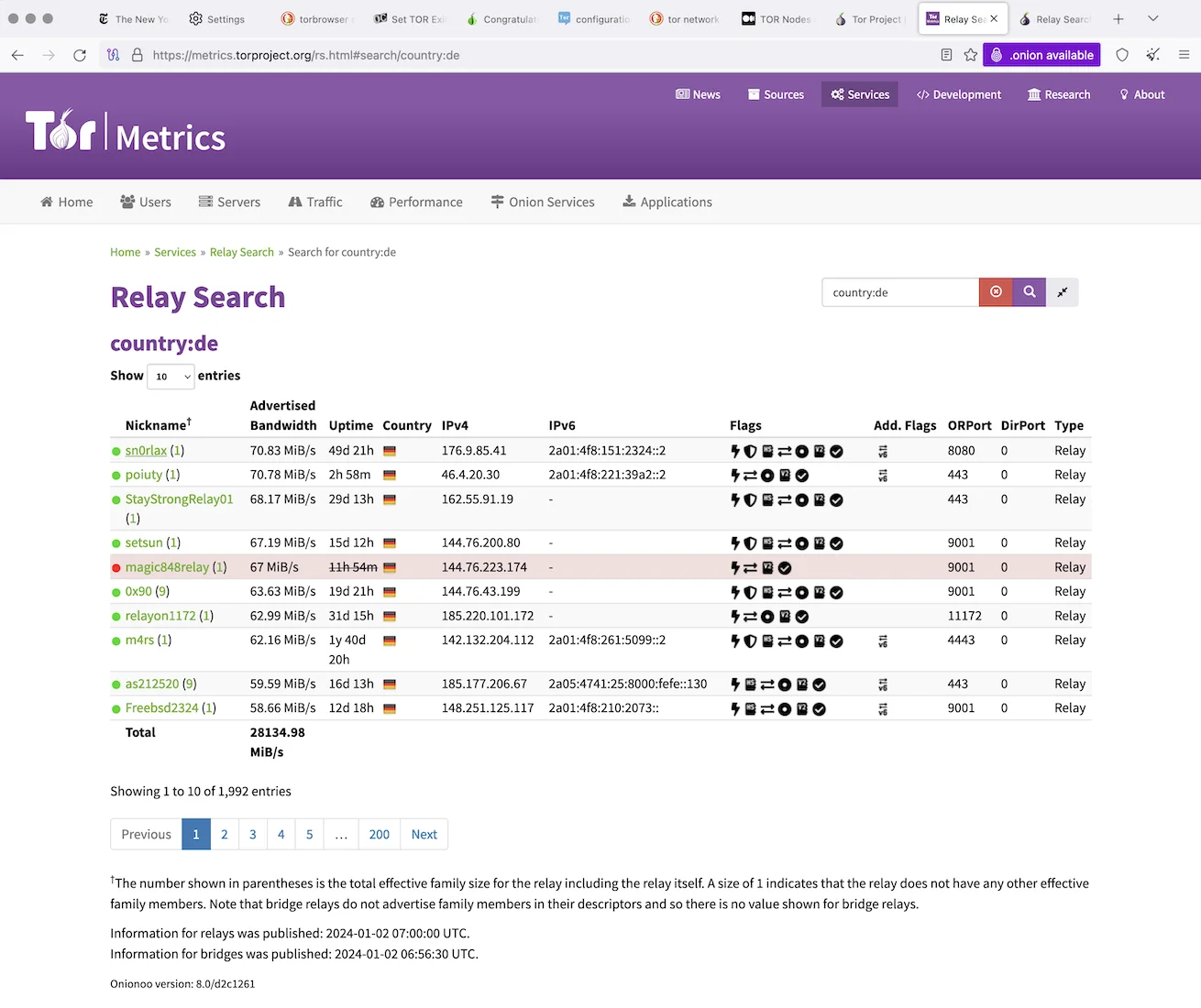Go back using the browser back arrow
Screen dimensions: 1201x1008
pyautogui.click(x=17, y=55)
